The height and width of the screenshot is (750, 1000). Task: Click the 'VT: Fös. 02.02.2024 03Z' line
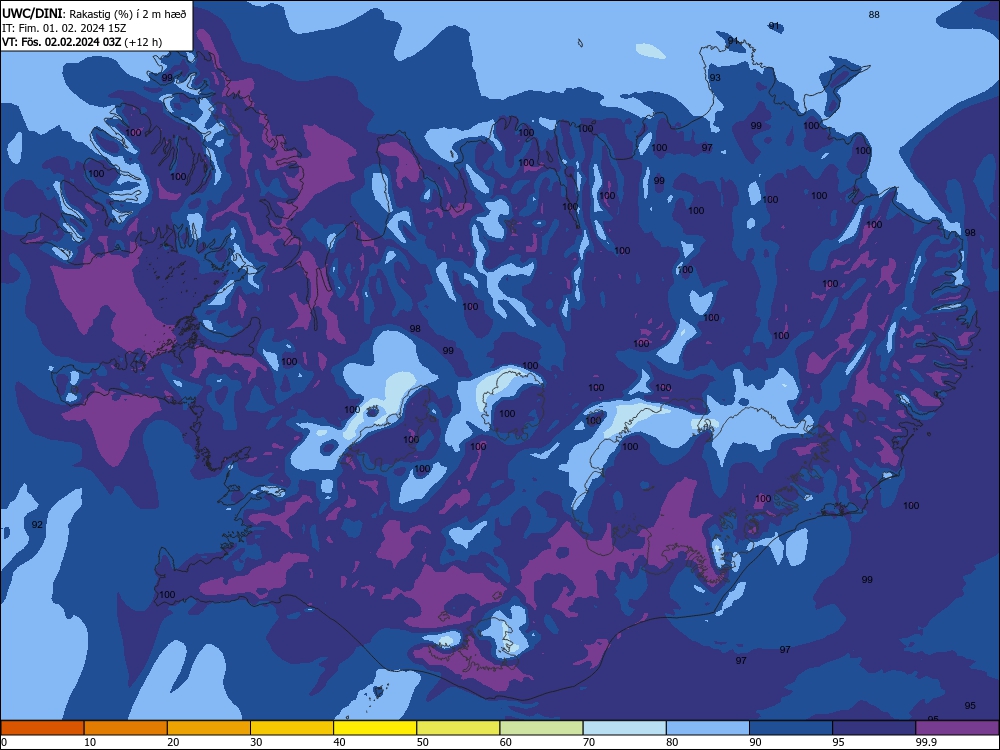coord(61,42)
